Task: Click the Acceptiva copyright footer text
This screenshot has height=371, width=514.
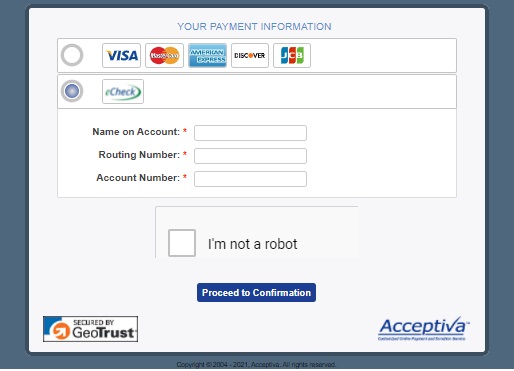Action: (256, 365)
